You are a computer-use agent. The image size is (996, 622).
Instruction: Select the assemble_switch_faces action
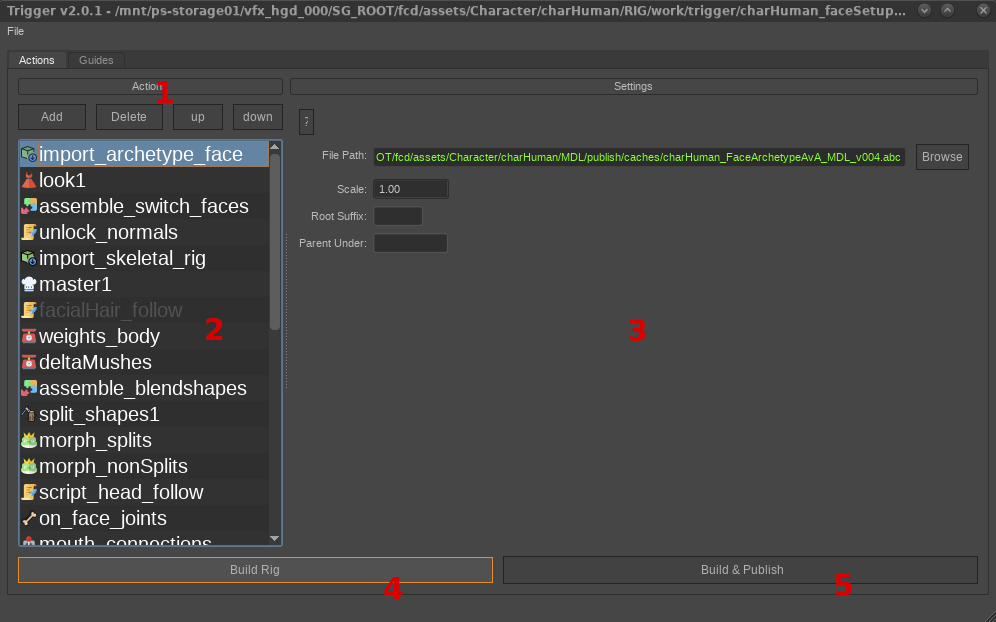click(x=144, y=206)
